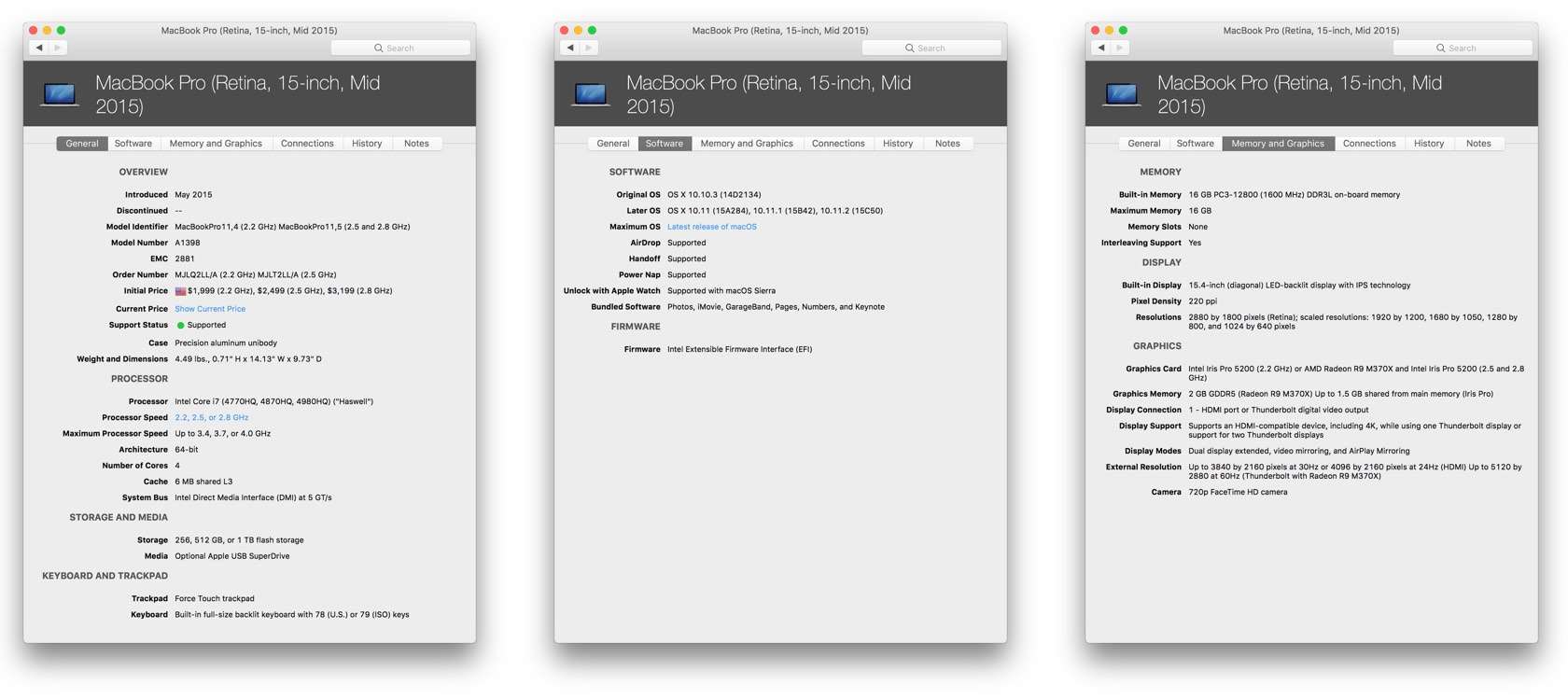This screenshot has width=1568, height=699.
Task: Follow the 2.2, 2.5, or 2.8 GHz link
Action: 212,418
